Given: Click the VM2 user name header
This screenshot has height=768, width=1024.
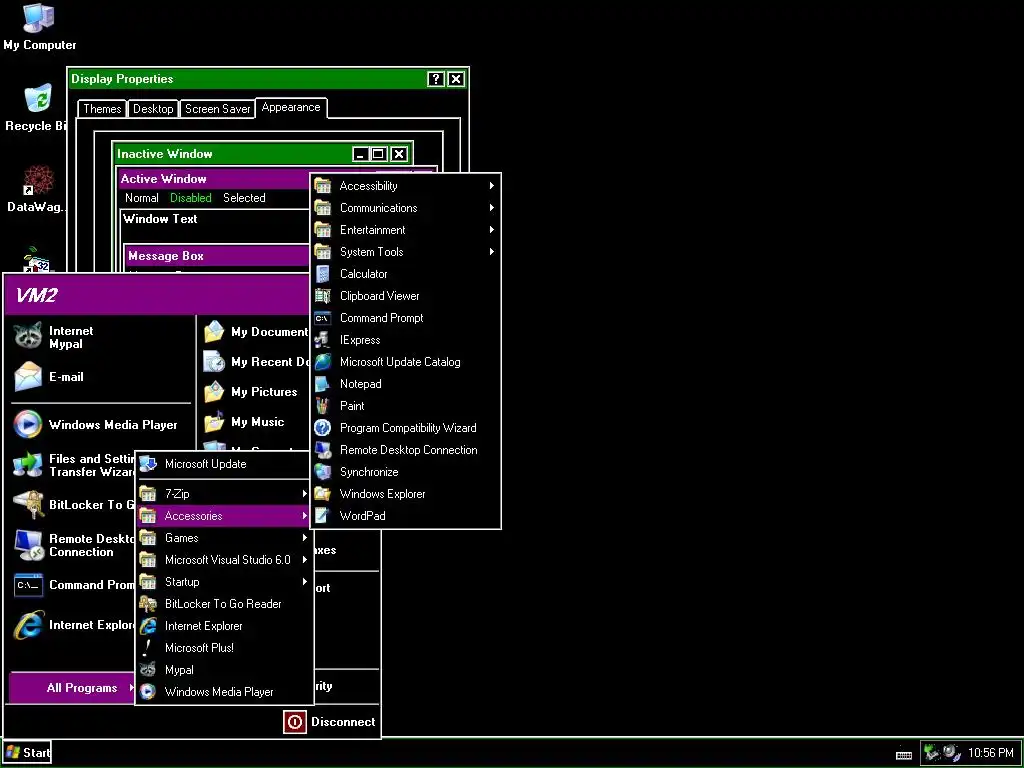Looking at the screenshot, I should (x=37, y=295).
